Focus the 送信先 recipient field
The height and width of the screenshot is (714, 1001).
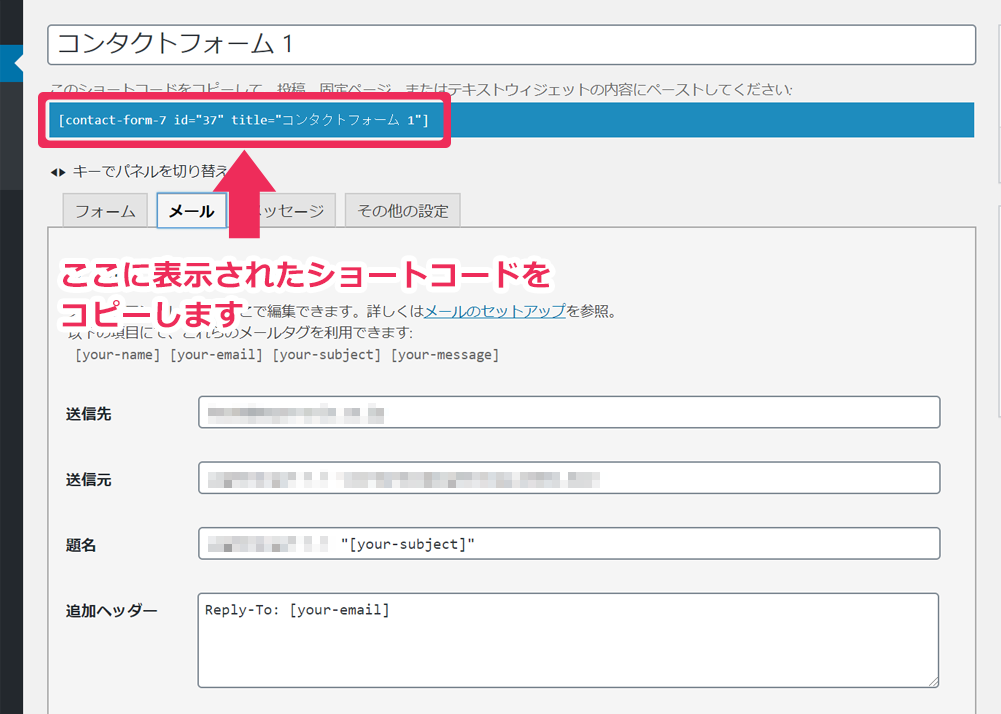568,412
